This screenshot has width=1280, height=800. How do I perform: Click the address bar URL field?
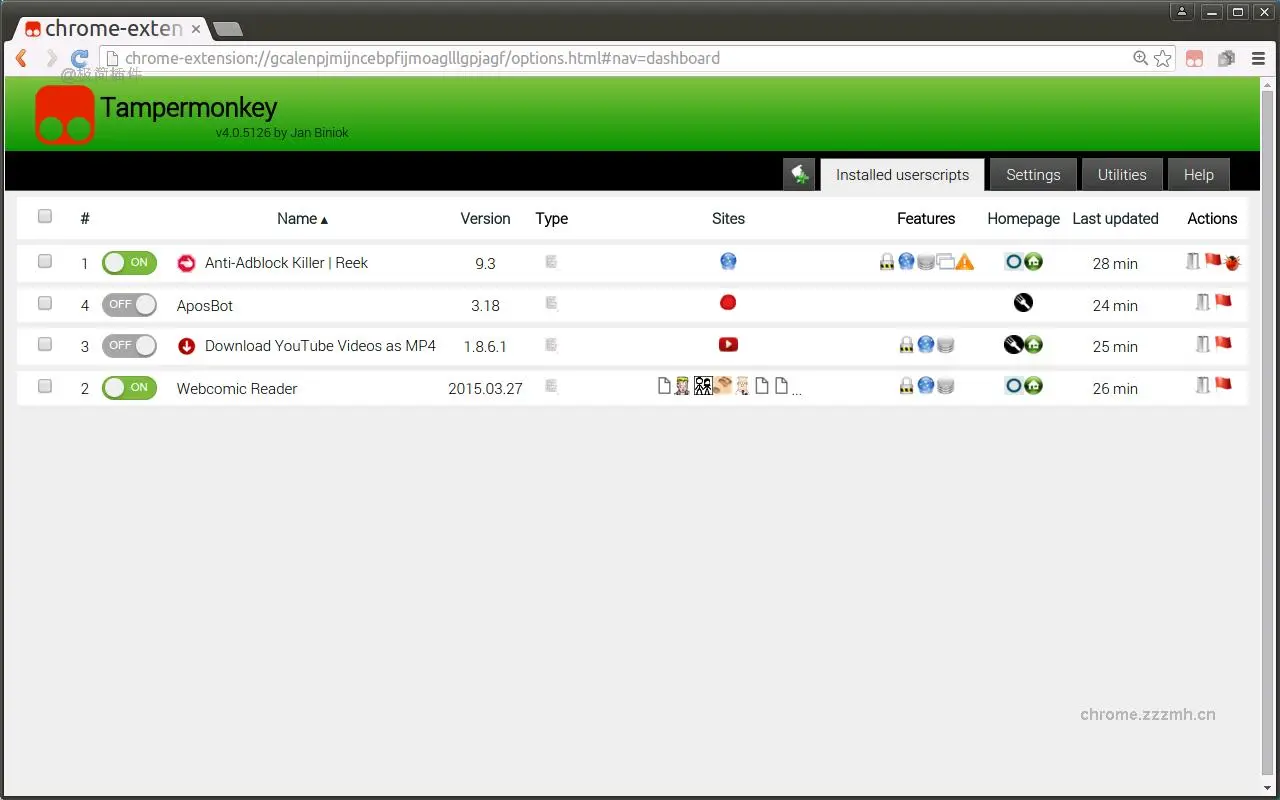pyautogui.click(x=600, y=59)
